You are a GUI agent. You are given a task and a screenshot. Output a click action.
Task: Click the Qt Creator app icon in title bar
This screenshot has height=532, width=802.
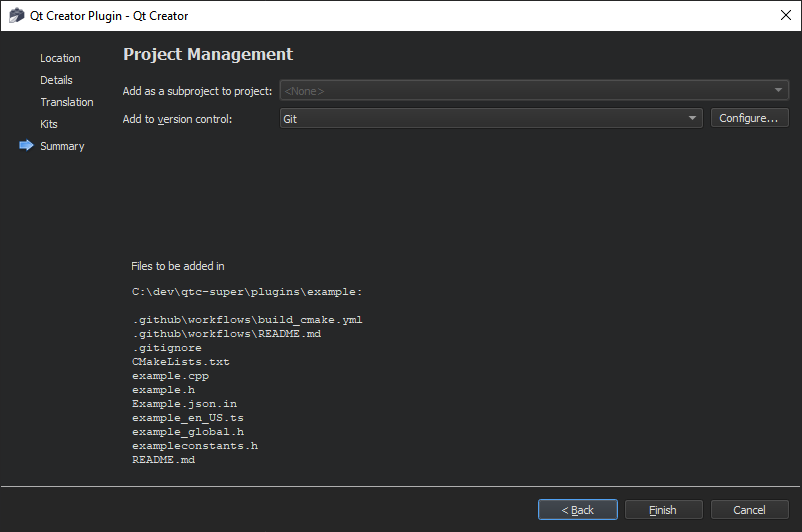[16, 15]
